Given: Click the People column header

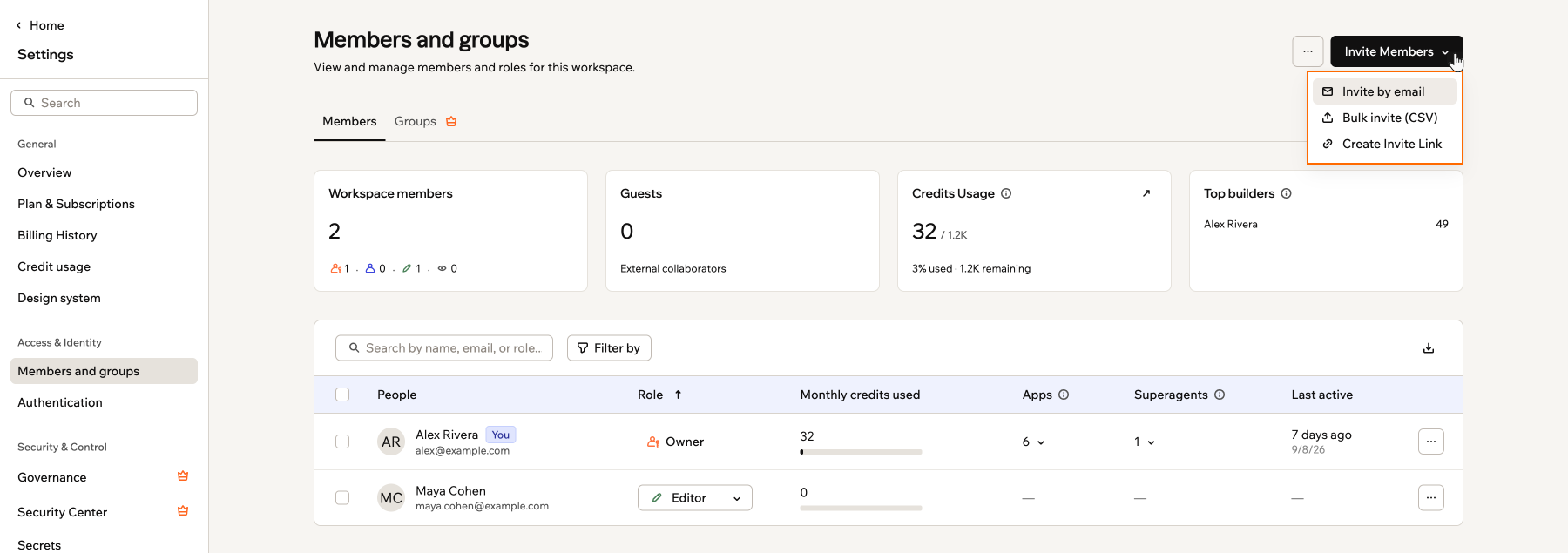Looking at the screenshot, I should click(x=396, y=395).
